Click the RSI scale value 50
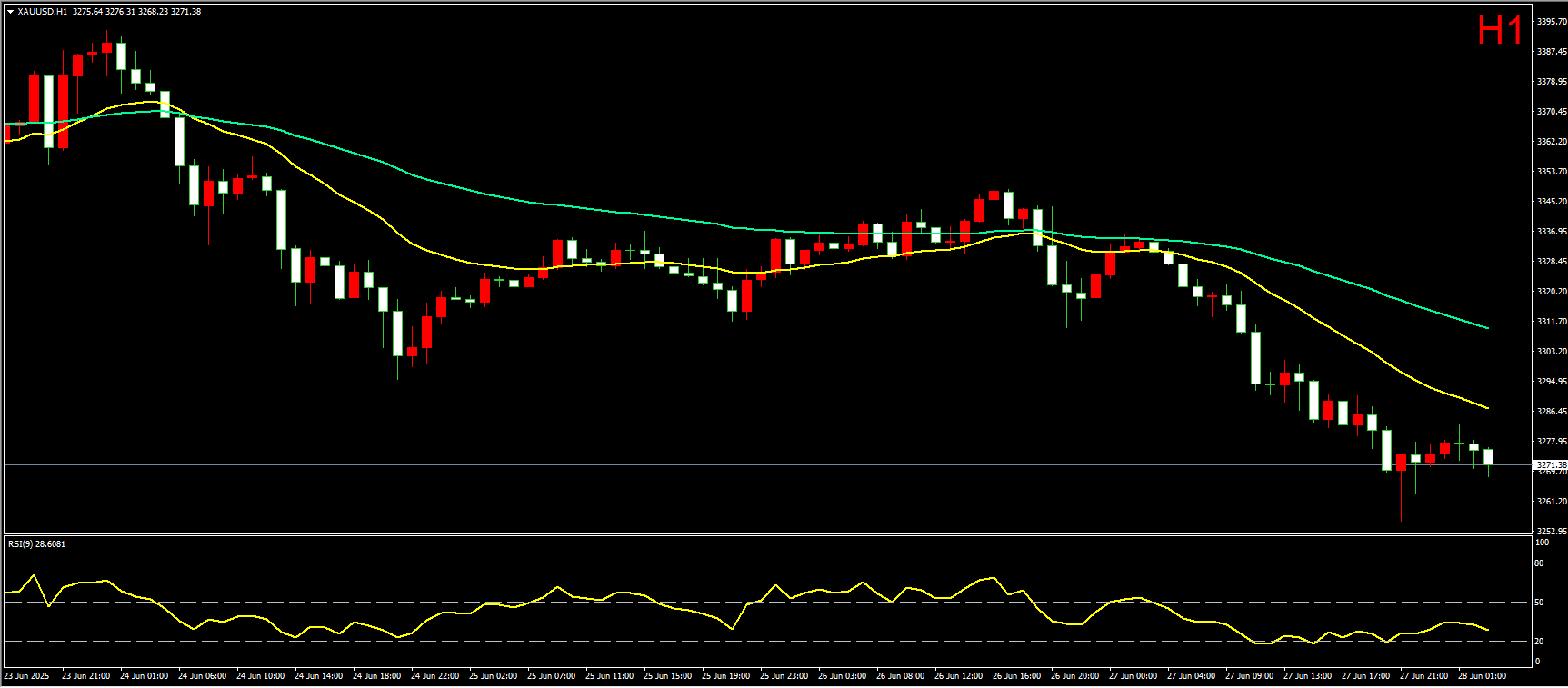 tap(1539, 602)
